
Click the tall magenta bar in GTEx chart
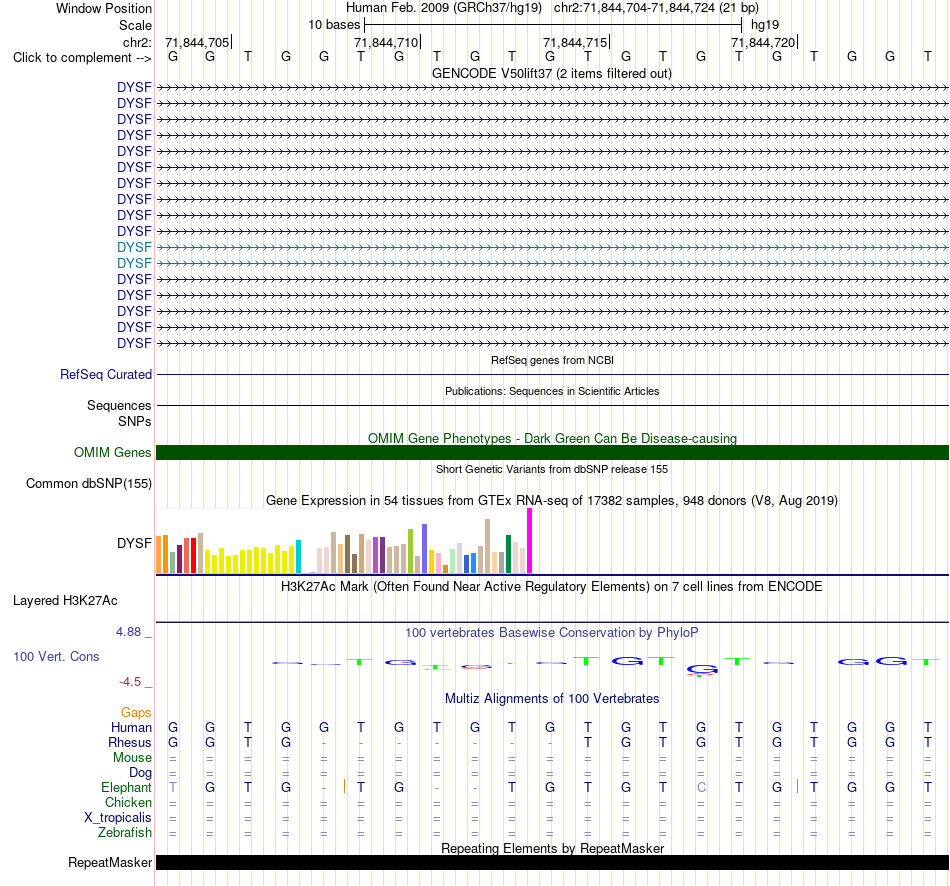pos(530,541)
